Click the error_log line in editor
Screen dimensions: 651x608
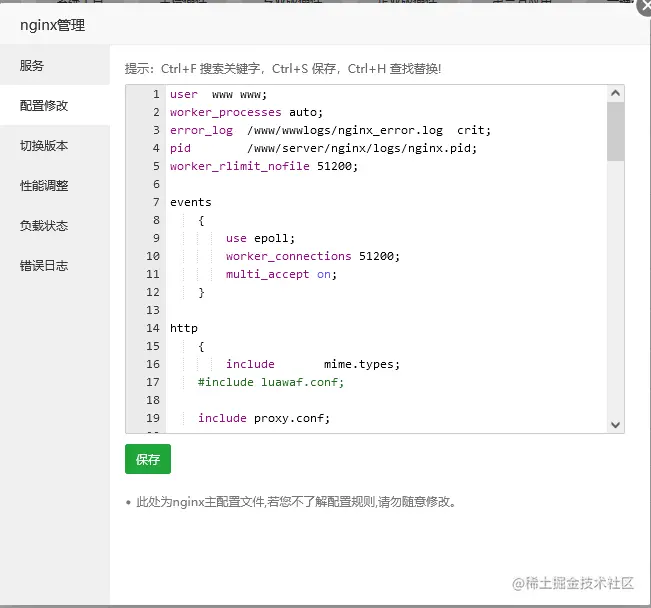coord(330,130)
